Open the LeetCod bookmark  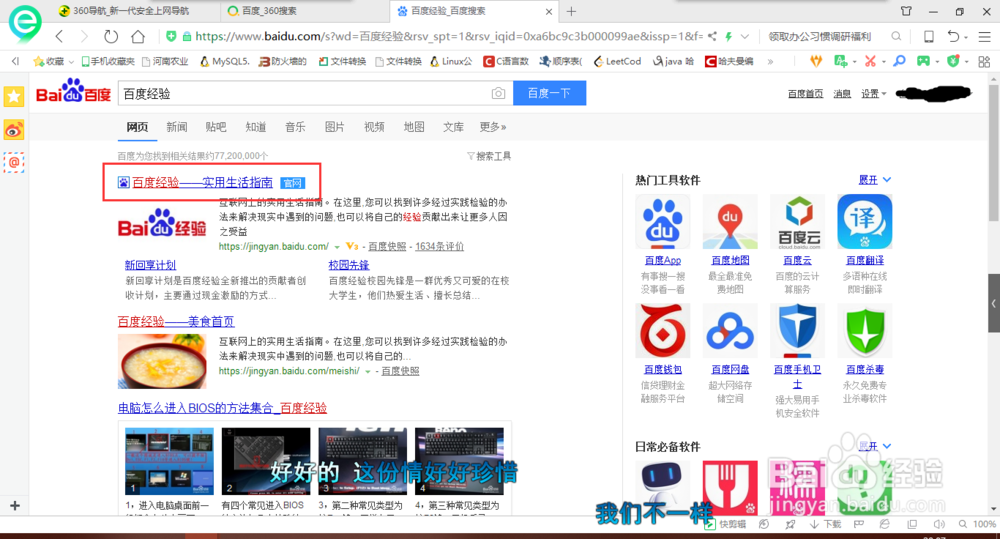(617, 61)
